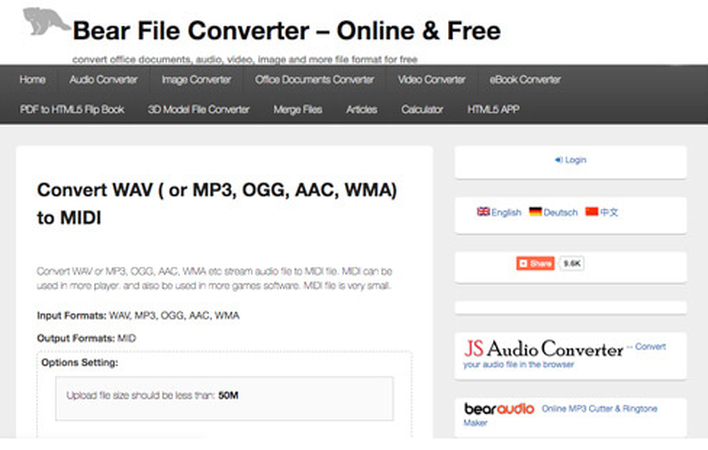Switch language to Deutsch
The height and width of the screenshot is (450, 708).
tap(560, 212)
